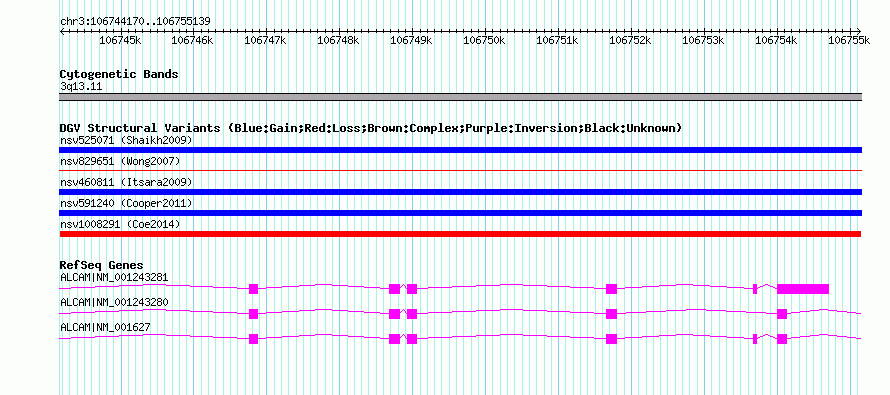
Task: Open the nsv1008291 (Coe2014) variant label
Action: tap(120, 225)
